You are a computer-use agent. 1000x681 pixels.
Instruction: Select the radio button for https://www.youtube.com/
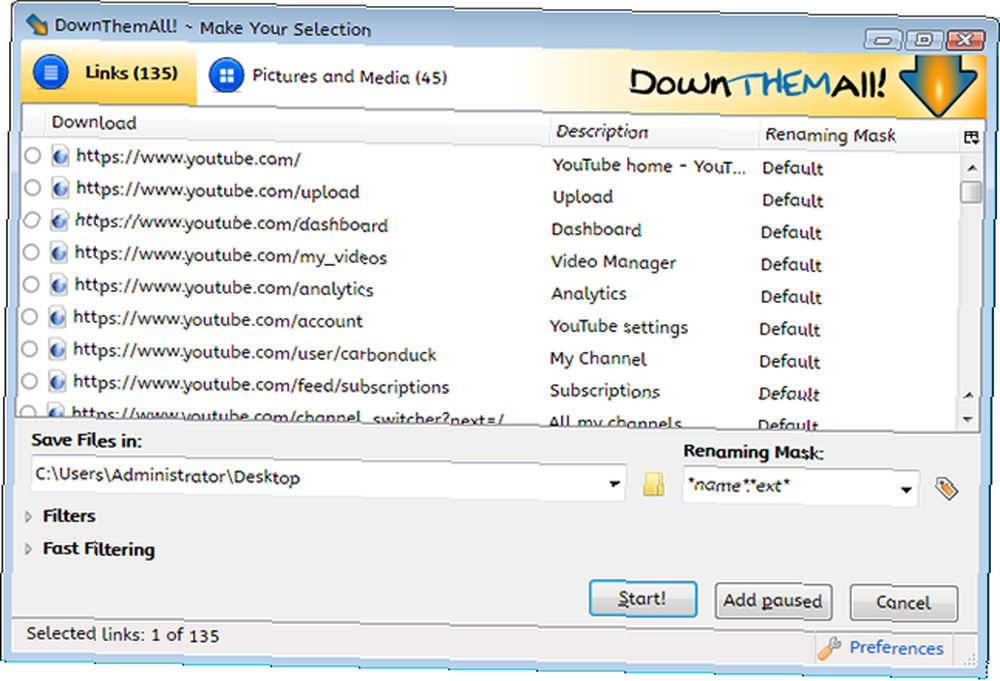tap(33, 156)
